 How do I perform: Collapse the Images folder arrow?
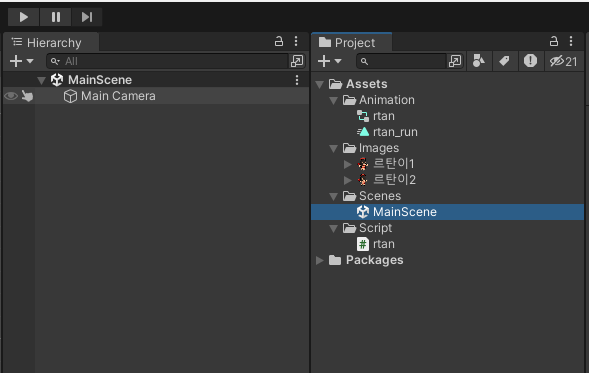tap(333, 148)
